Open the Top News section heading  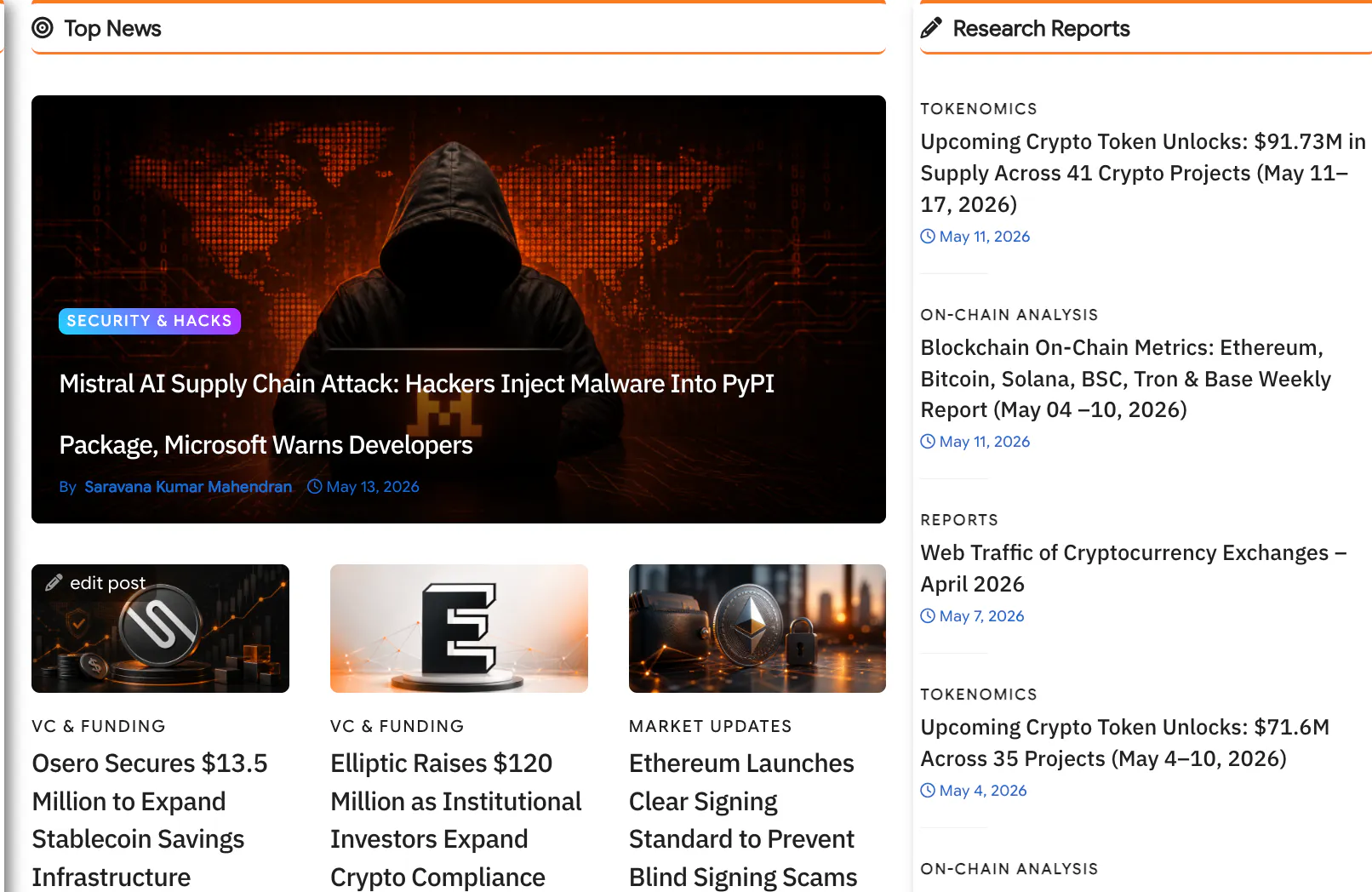pyautogui.click(x=112, y=28)
